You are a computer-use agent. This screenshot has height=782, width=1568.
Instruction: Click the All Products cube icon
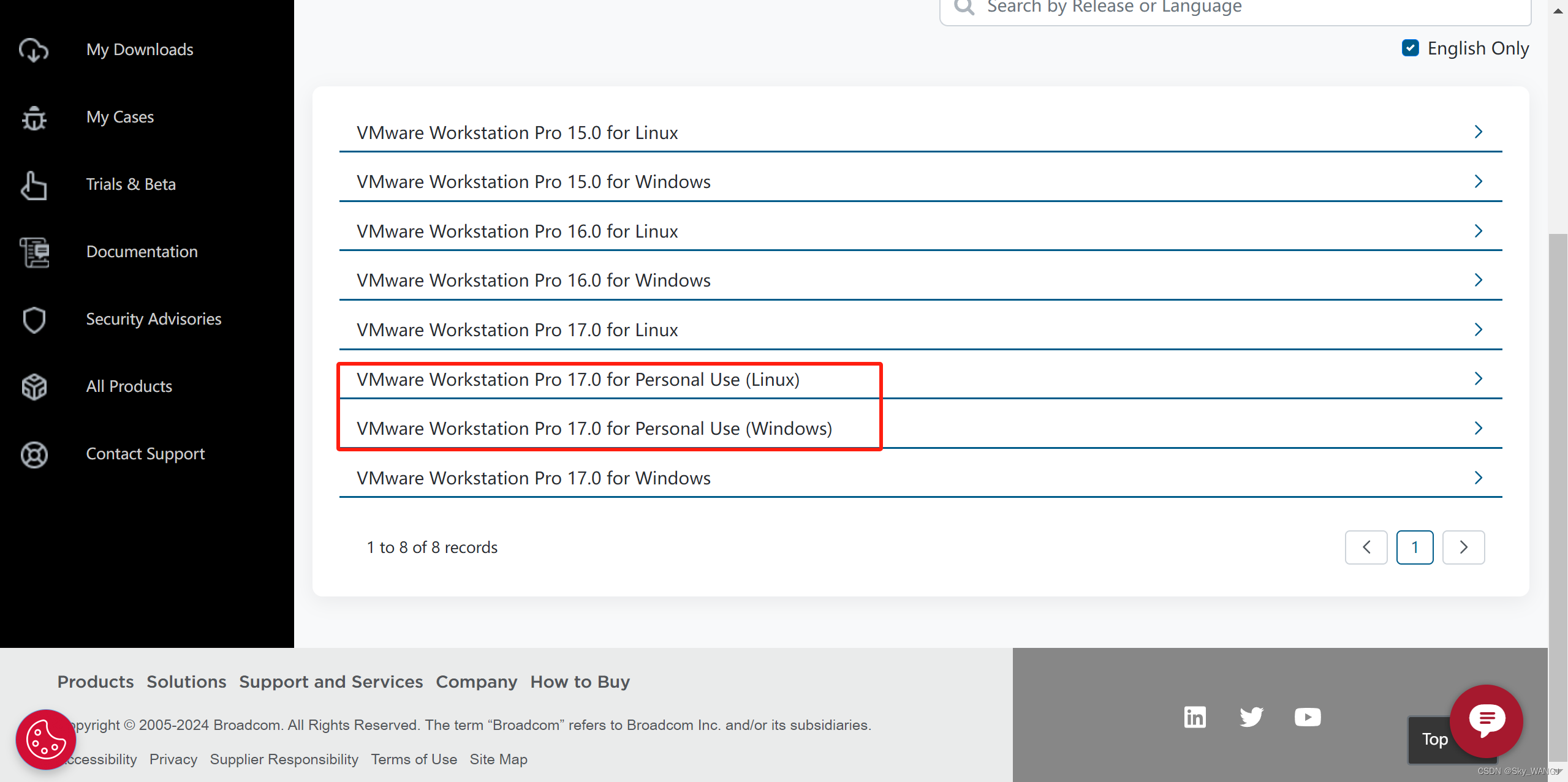click(x=34, y=387)
